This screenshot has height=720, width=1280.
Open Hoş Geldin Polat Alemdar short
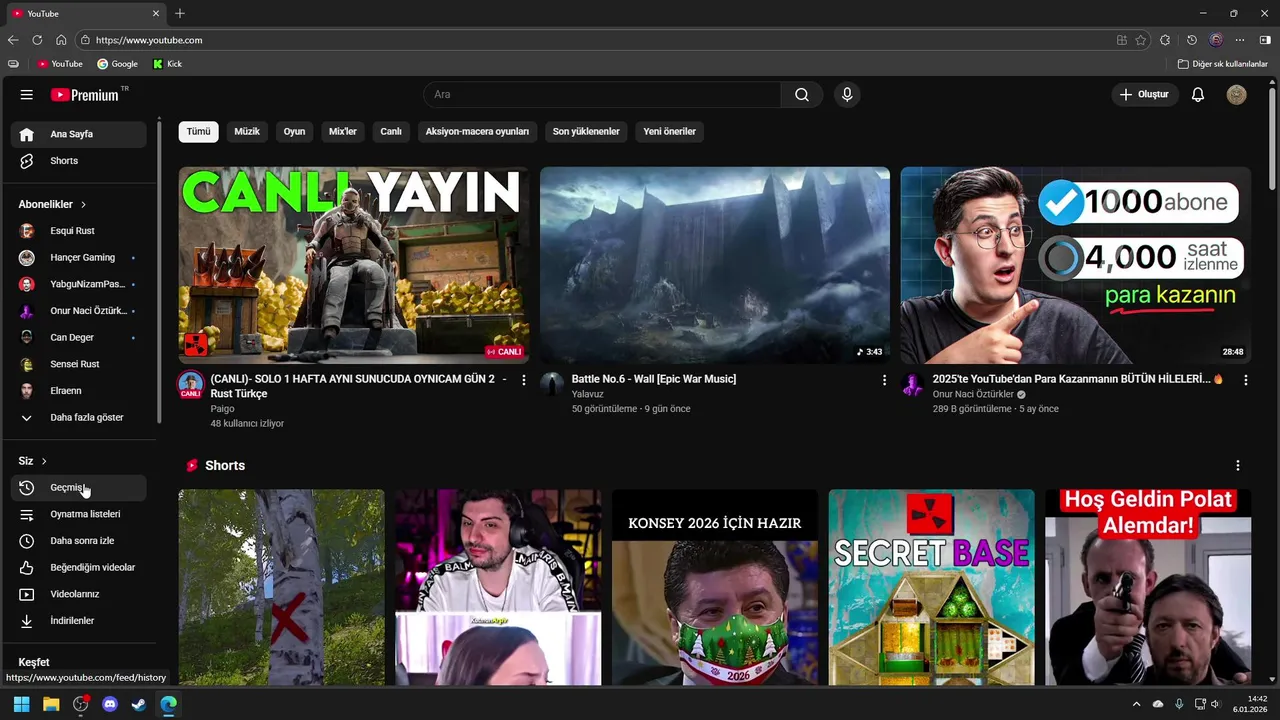tap(1148, 588)
